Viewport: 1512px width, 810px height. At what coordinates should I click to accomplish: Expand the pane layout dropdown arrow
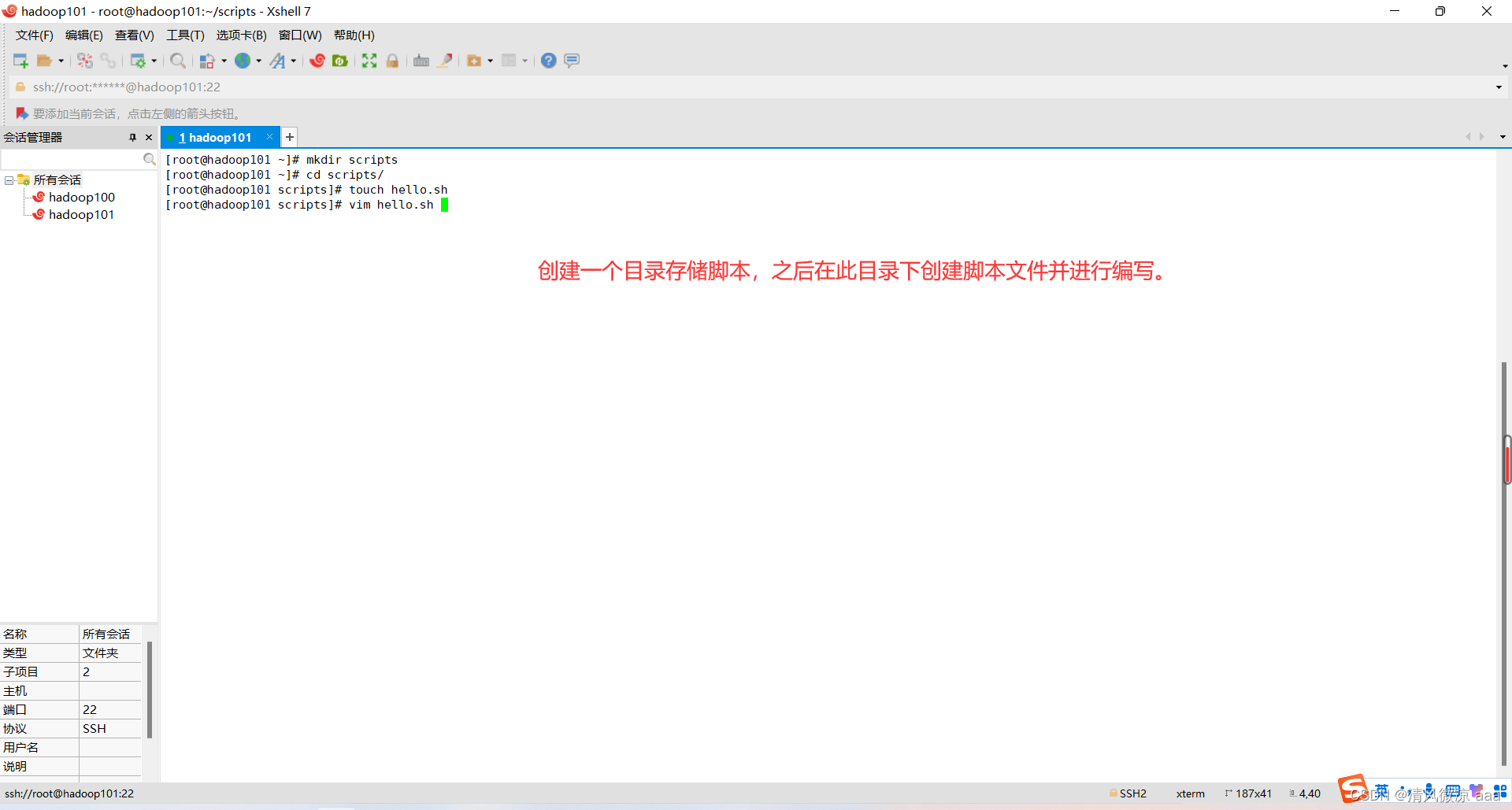coord(524,61)
